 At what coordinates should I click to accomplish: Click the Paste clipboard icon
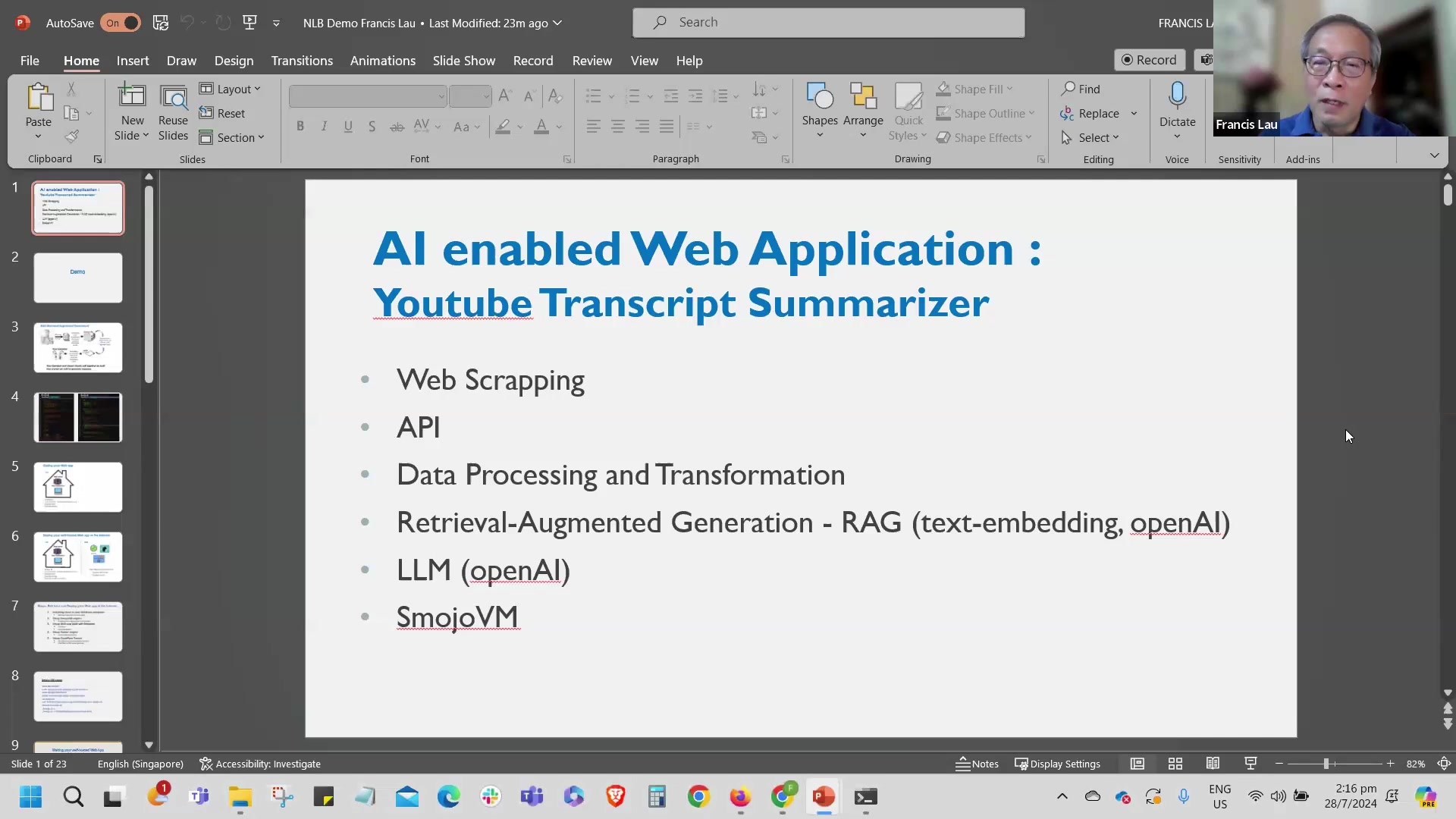tap(39, 99)
